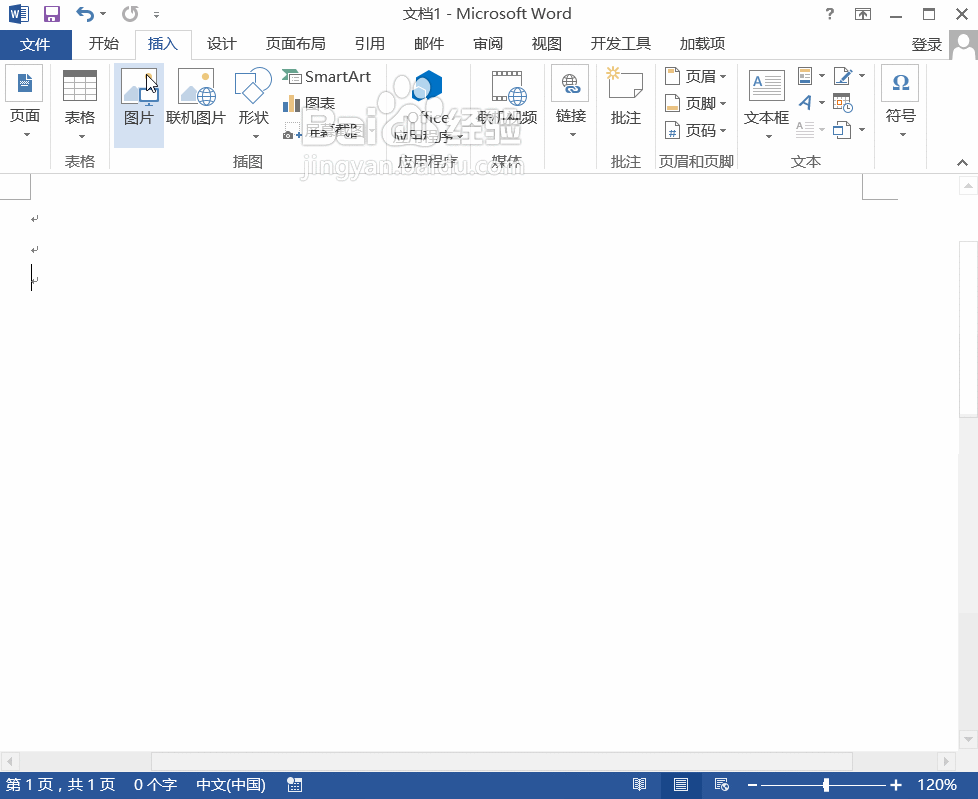
Task: Insert date and time calendar icon
Action: click(x=842, y=103)
